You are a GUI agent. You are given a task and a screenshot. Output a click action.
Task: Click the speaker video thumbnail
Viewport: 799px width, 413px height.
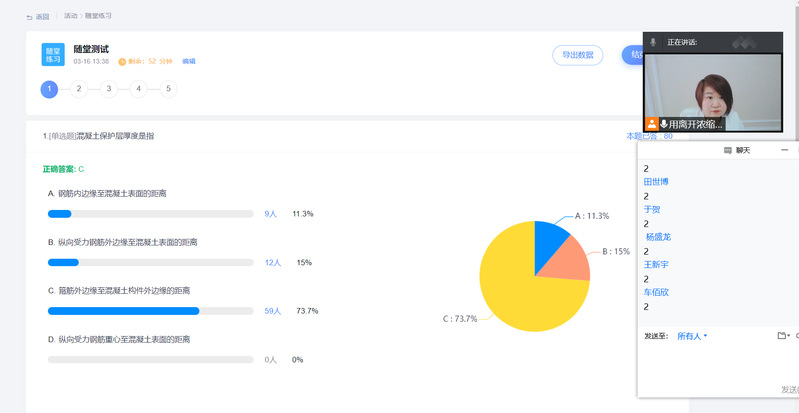[x=712, y=92]
